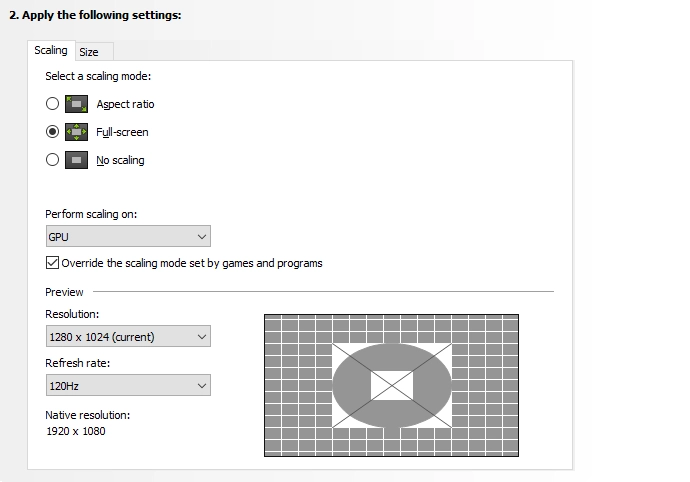The height and width of the screenshot is (482, 690).
Task: Toggle Override the scaling mode checkbox
Action: [52, 263]
